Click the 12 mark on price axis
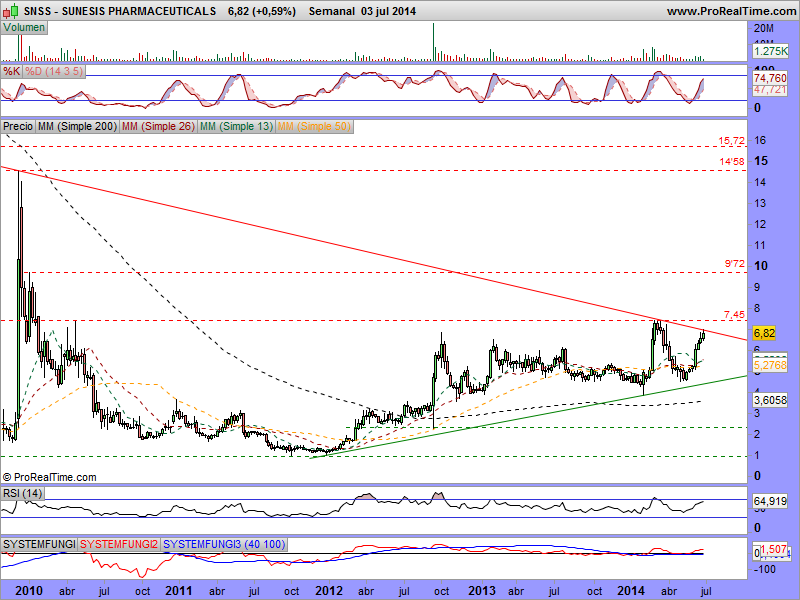Image resolution: width=800 pixels, height=600 pixels. [760, 224]
